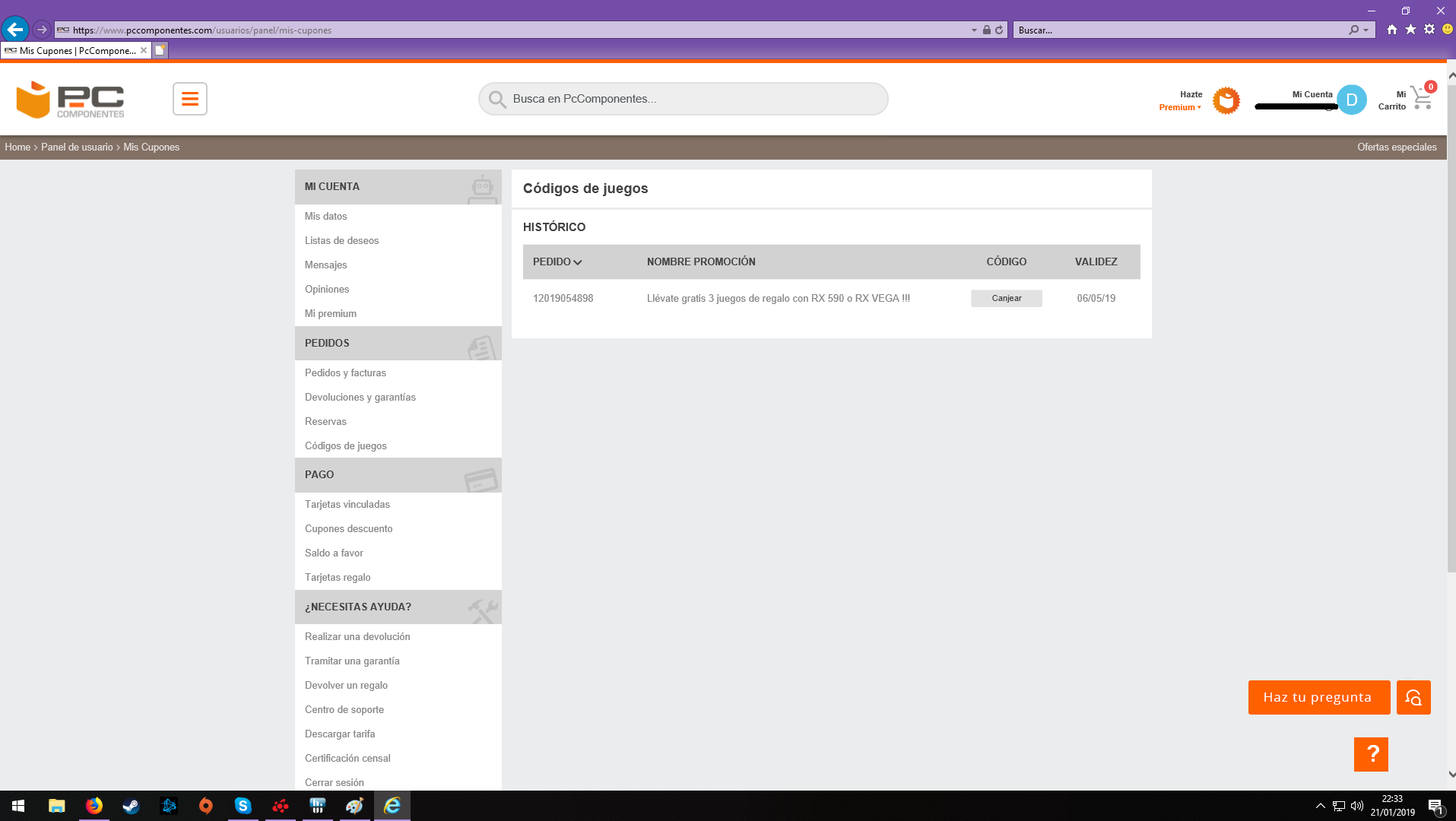The image size is (1456, 821).
Task: Click the Premium badge icon
Action: click(1226, 100)
